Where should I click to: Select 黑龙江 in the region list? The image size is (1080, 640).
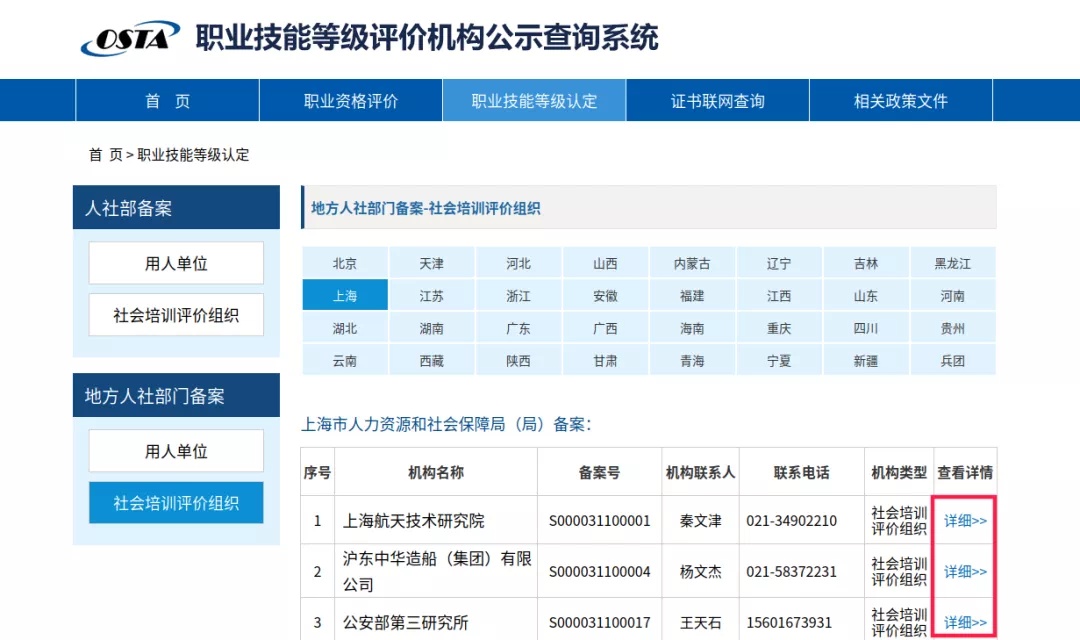click(x=952, y=264)
